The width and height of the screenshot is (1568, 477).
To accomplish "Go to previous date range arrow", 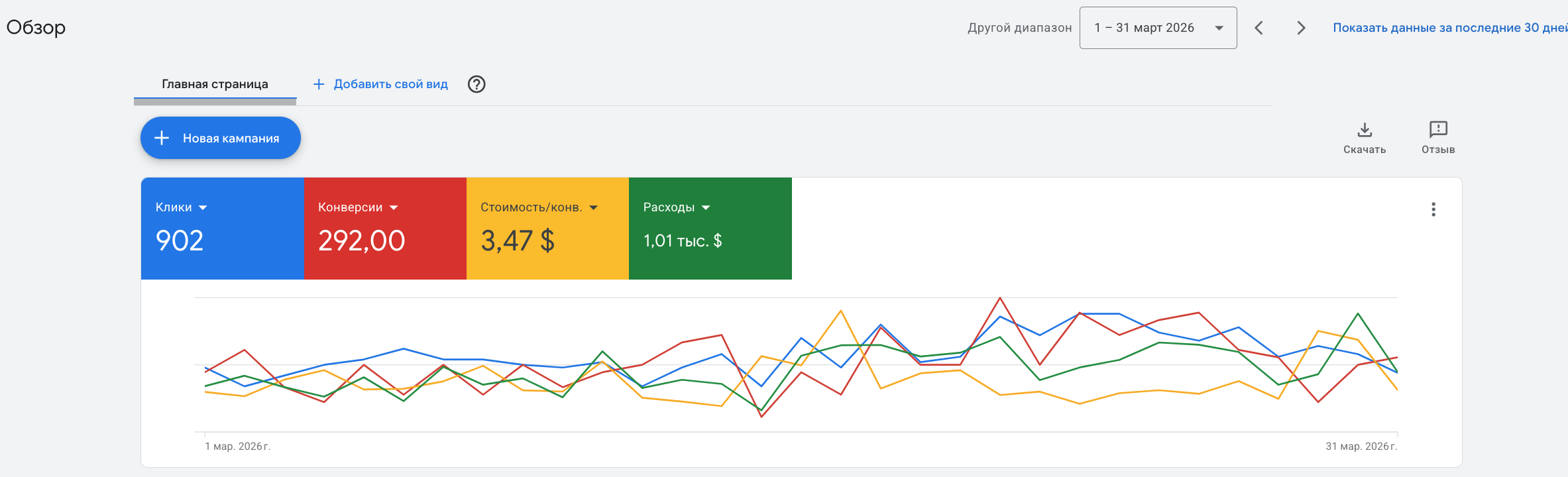I will pos(1259,28).
